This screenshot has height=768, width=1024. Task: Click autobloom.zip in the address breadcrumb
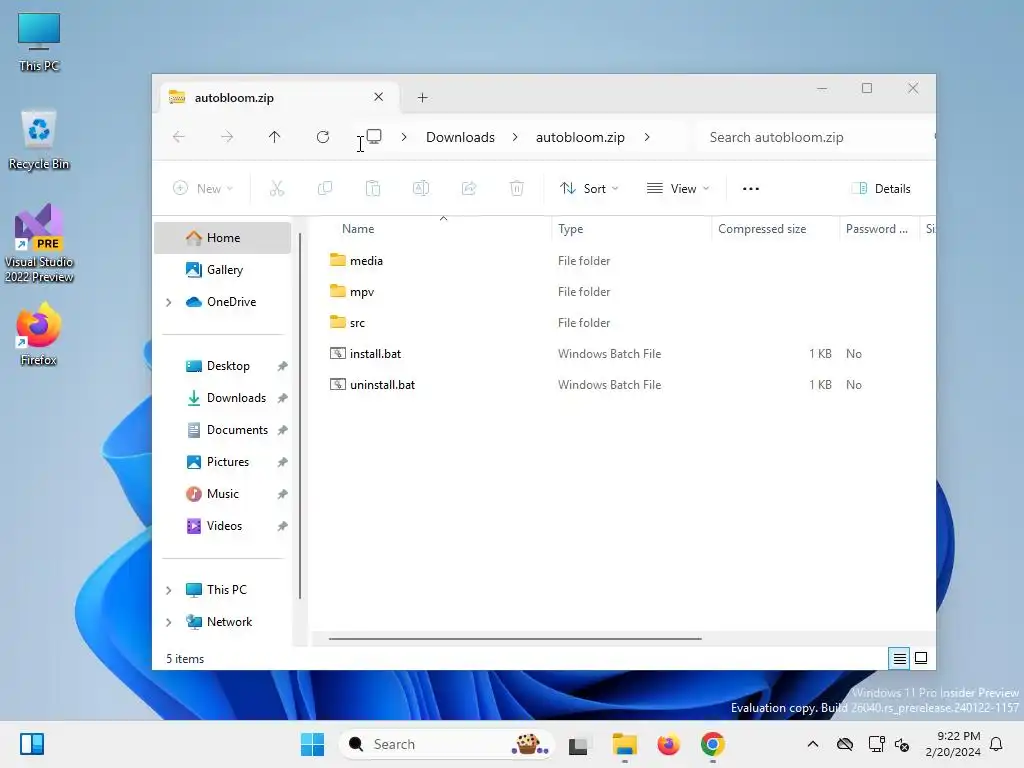click(x=580, y=137)
